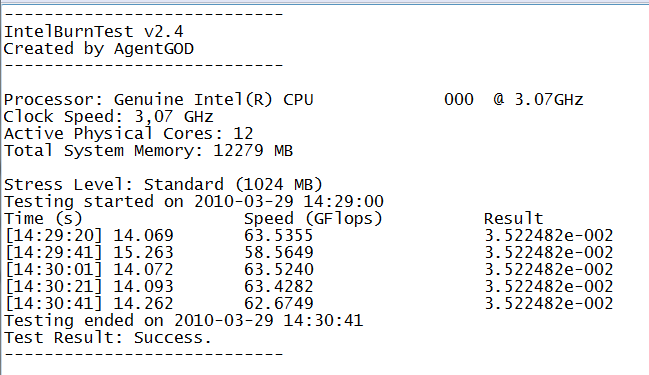649x375 pixels.
Task: Click the Created by AgentGOD text
Action: [99, 49]
